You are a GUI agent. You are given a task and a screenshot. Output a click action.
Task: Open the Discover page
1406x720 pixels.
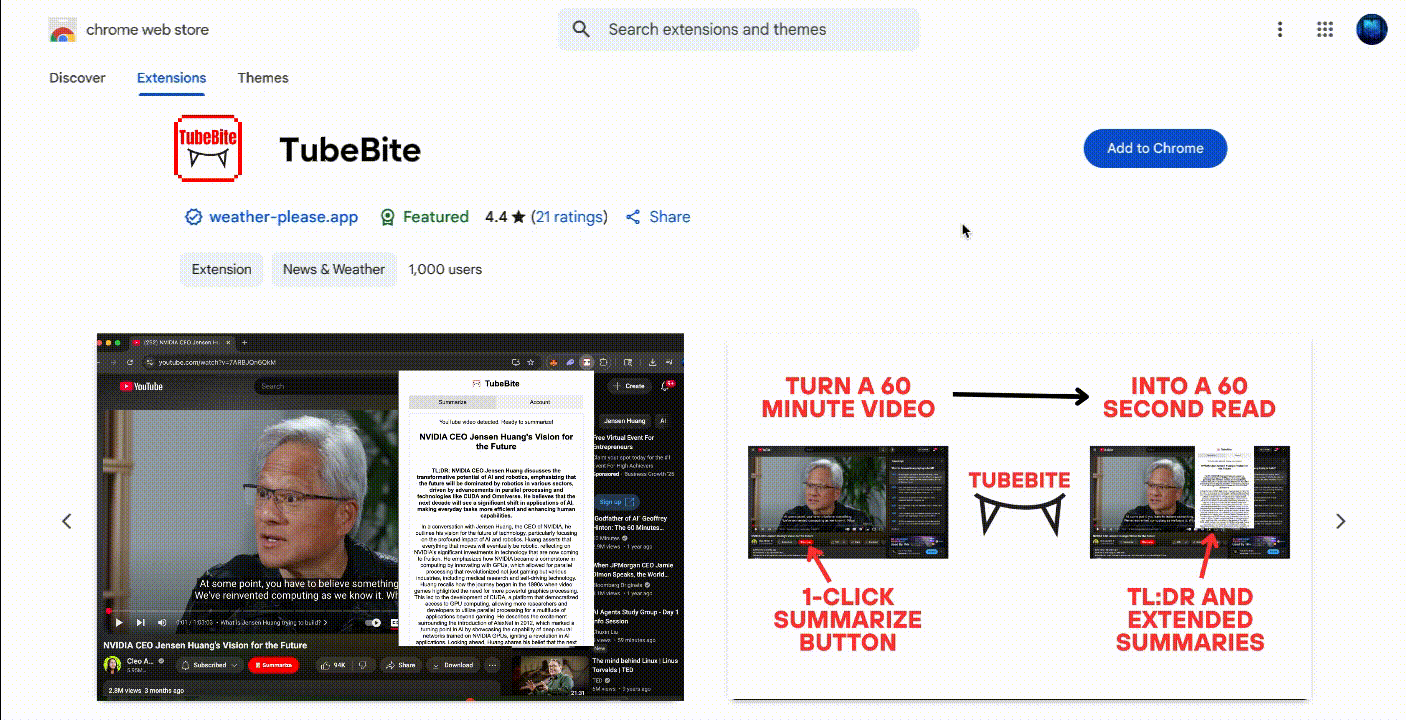click(x=76, y=77)
